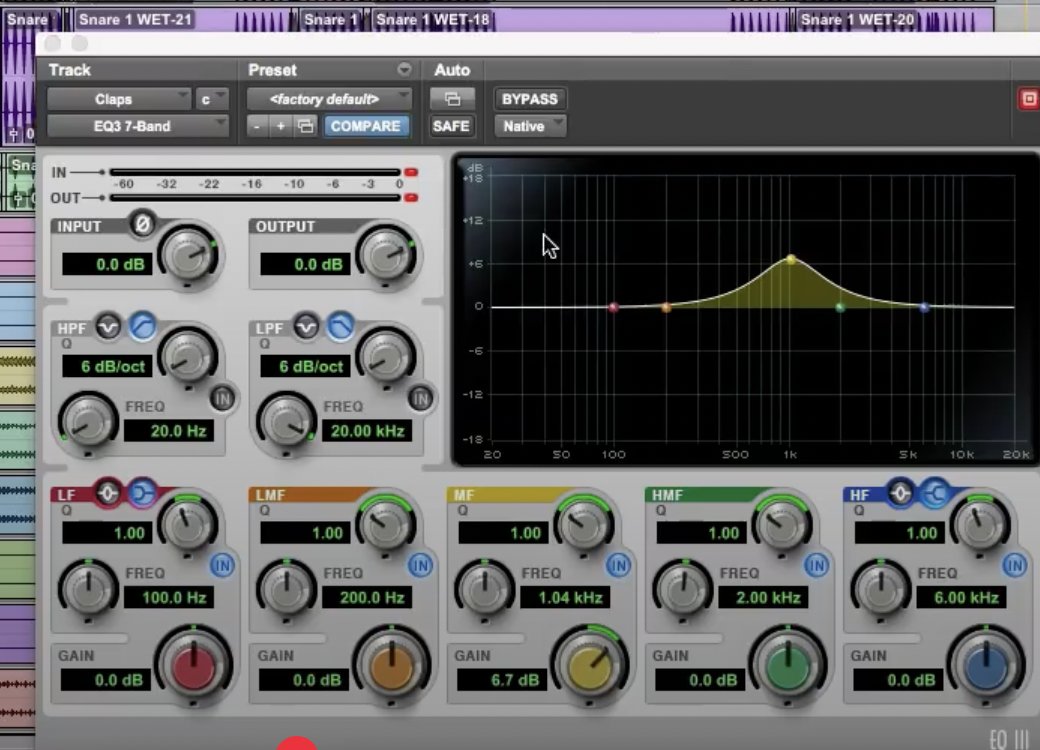Click the preset copy settings icon

pos(305,126)
